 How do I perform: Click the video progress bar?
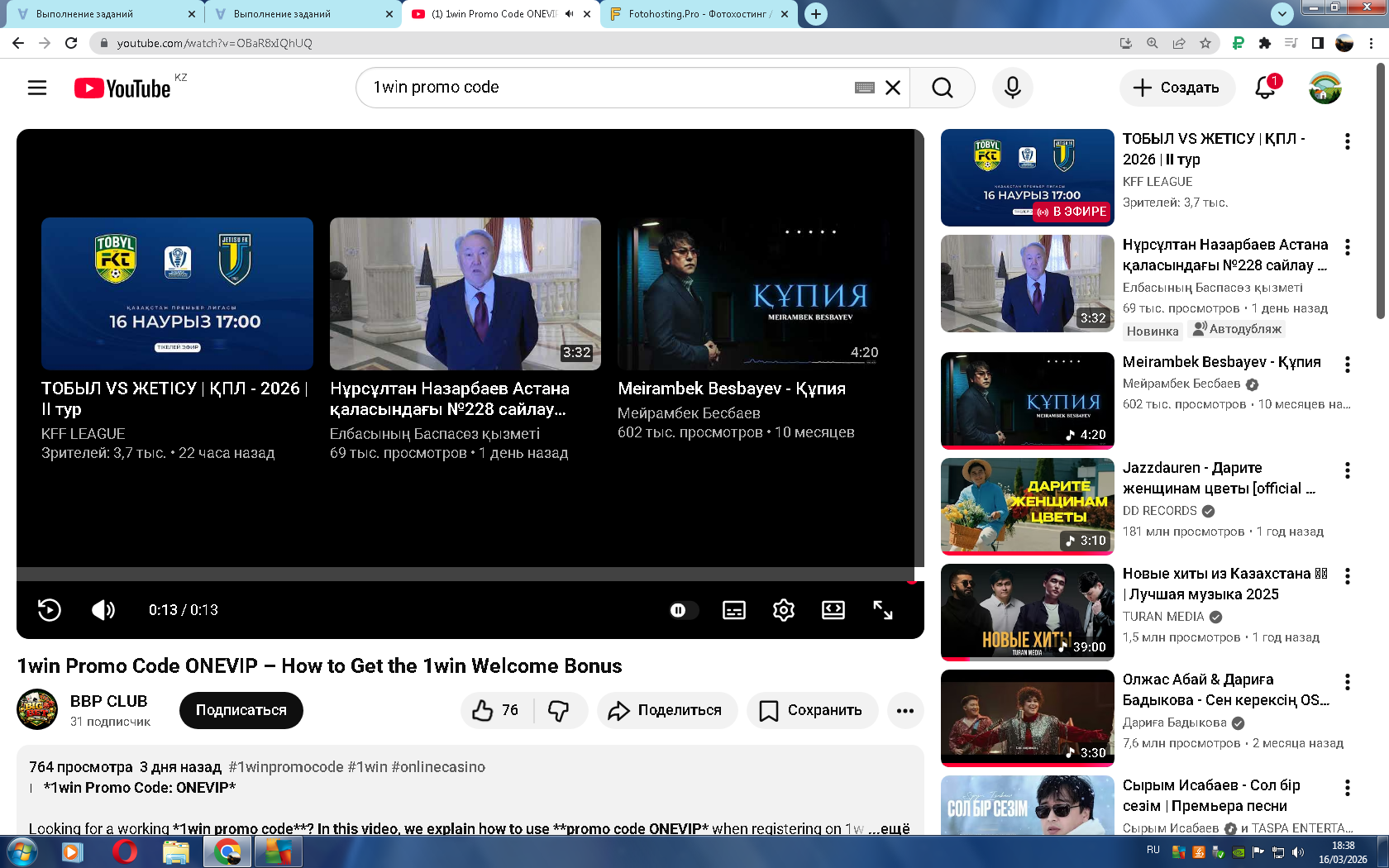[x=463, y=574]
